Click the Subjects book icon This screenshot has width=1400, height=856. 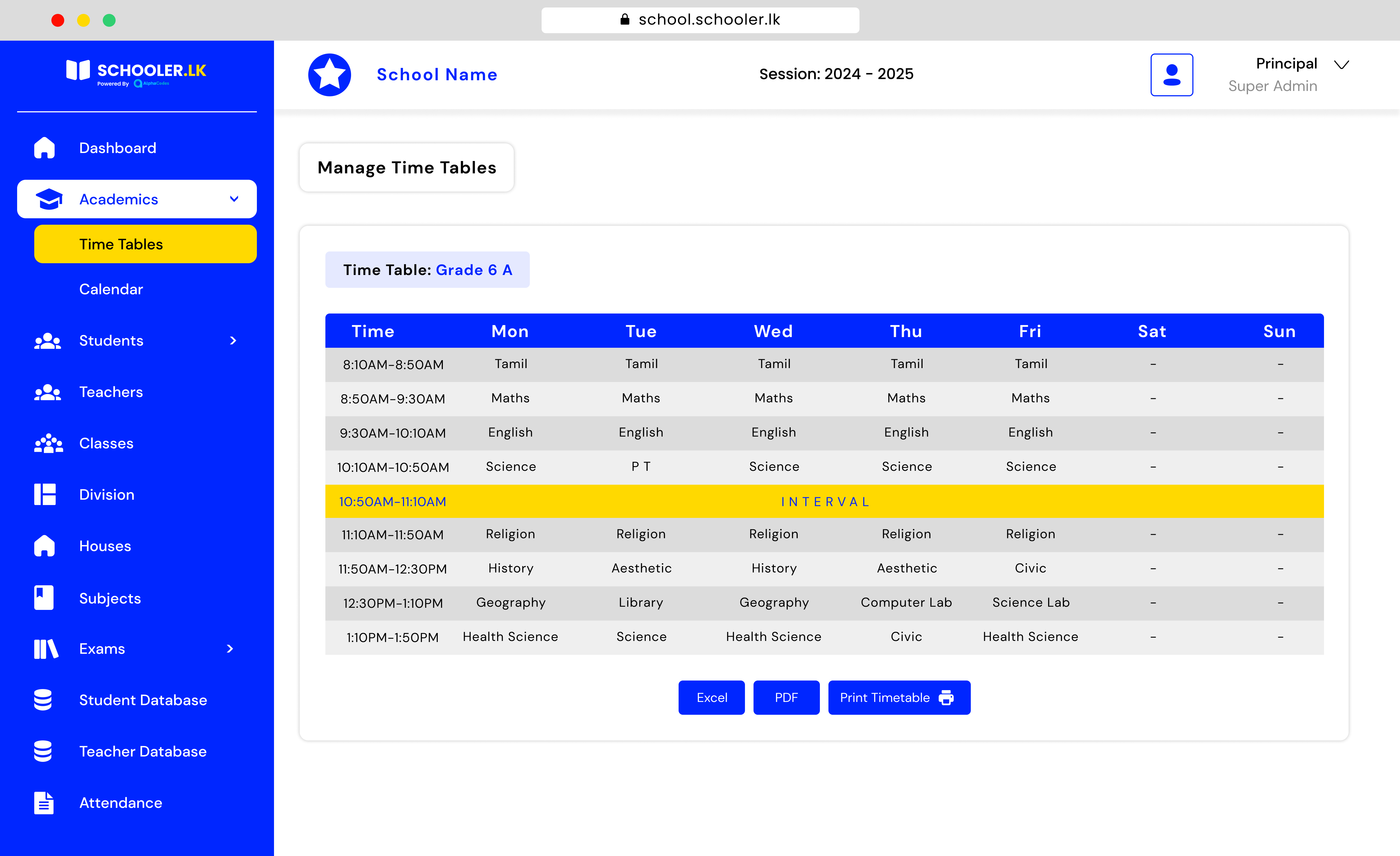pos(44,598)
